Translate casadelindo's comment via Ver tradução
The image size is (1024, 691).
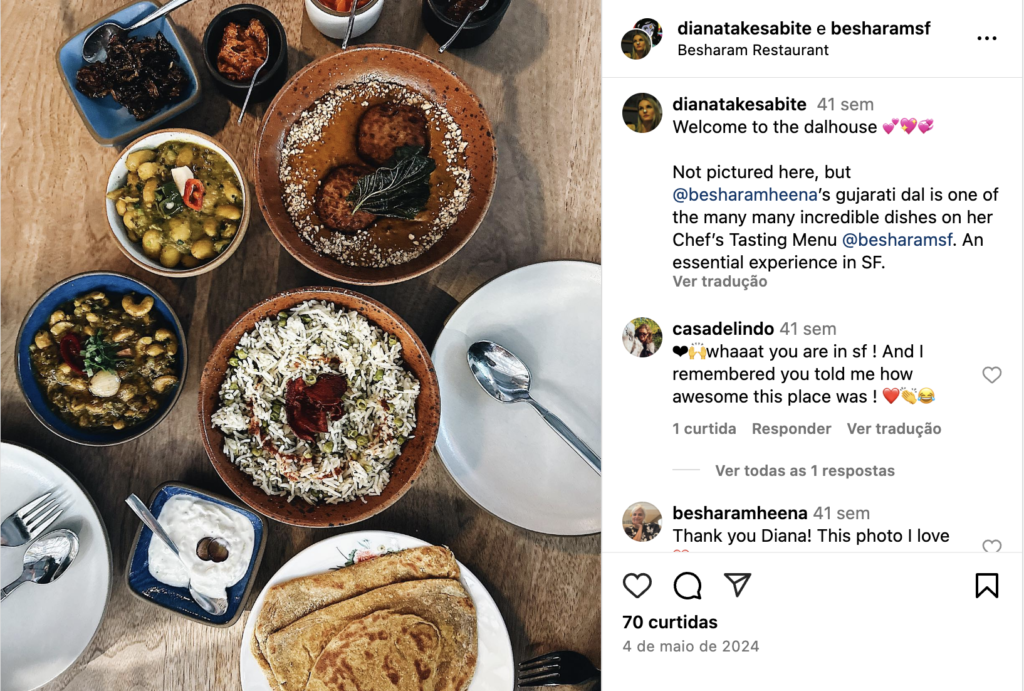(x=893, y=428)
